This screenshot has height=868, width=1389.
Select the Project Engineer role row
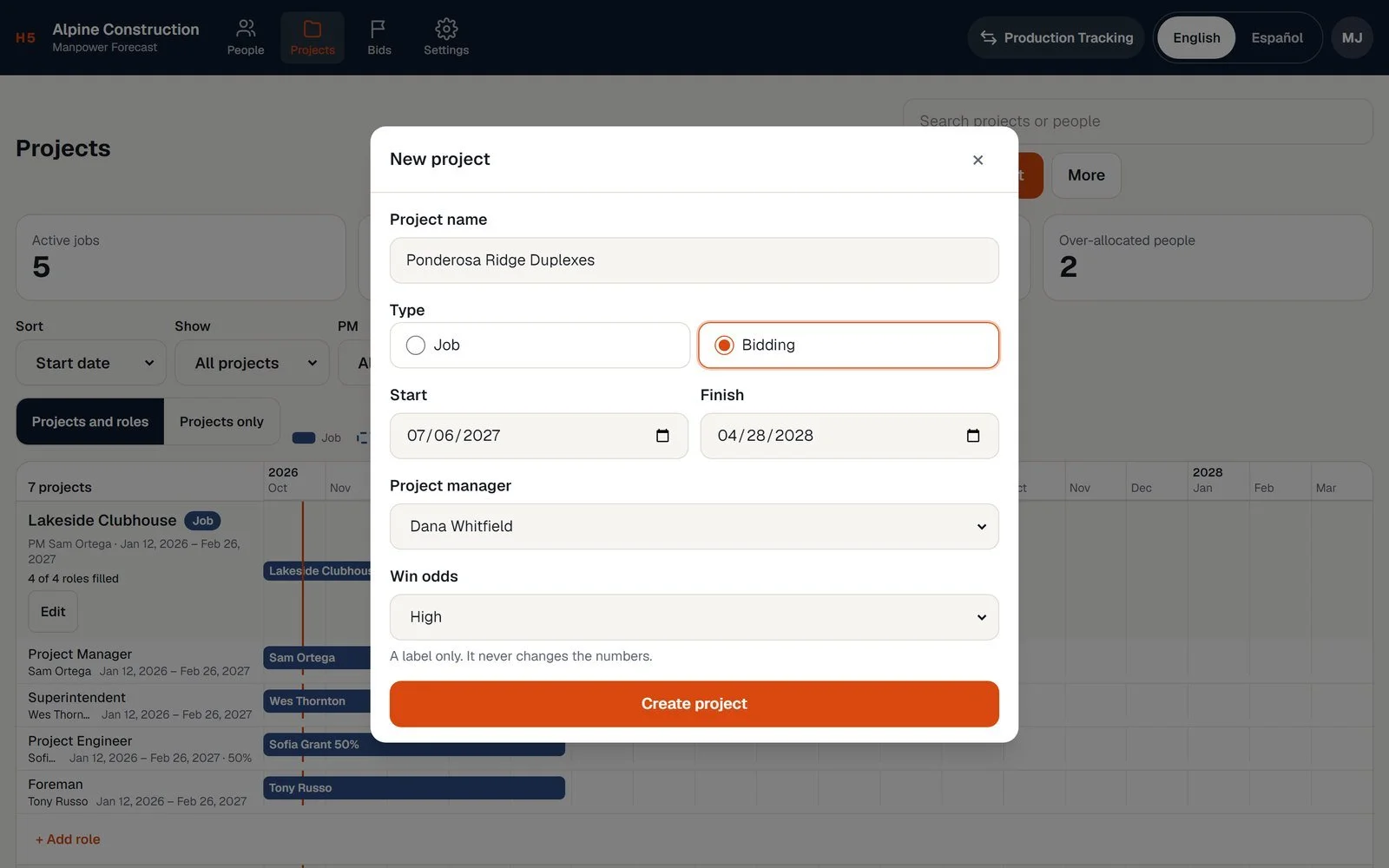pos(139,749)
